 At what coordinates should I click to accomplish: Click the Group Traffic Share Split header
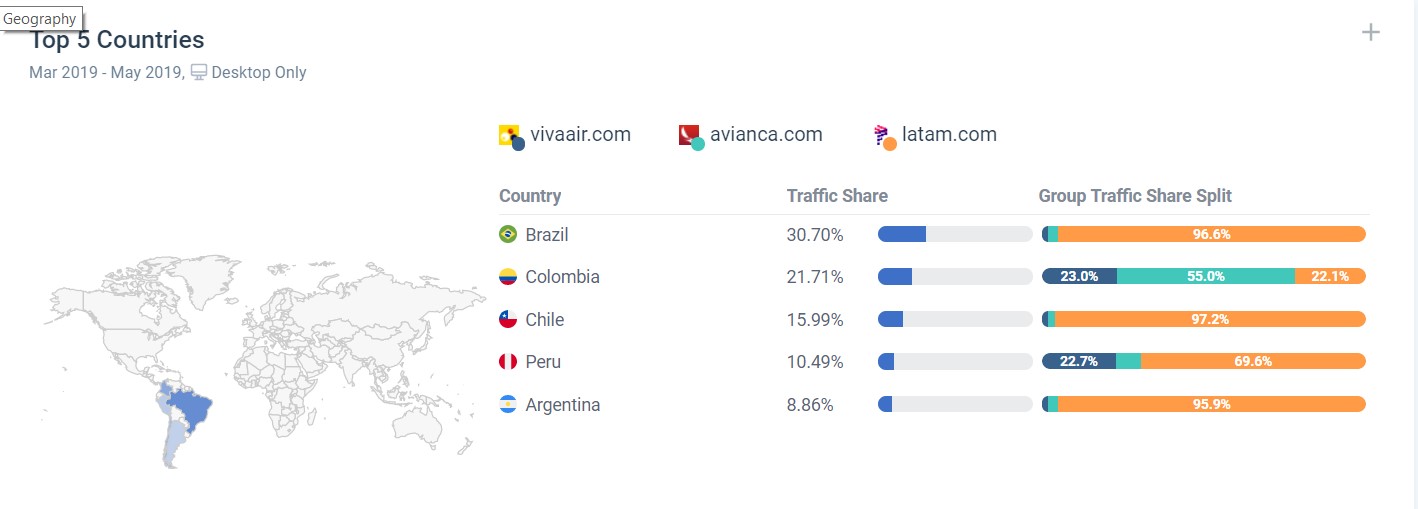point(1135,196)
